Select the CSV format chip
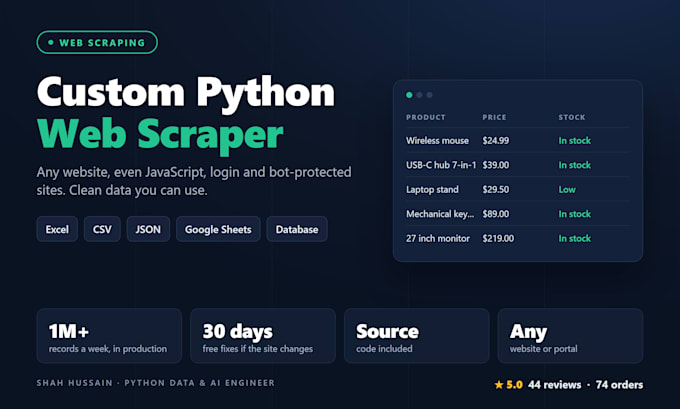This screenshot has width=680, height=409. point(102,229)
